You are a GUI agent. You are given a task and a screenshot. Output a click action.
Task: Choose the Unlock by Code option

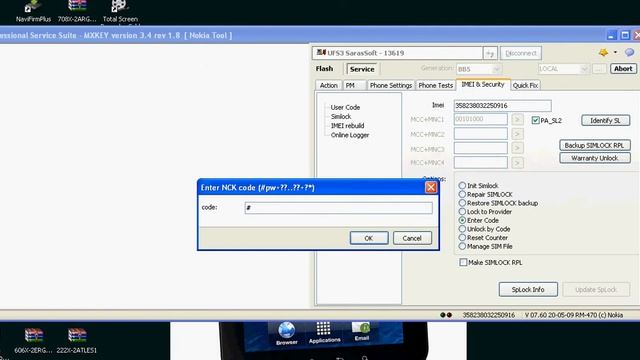462,229
